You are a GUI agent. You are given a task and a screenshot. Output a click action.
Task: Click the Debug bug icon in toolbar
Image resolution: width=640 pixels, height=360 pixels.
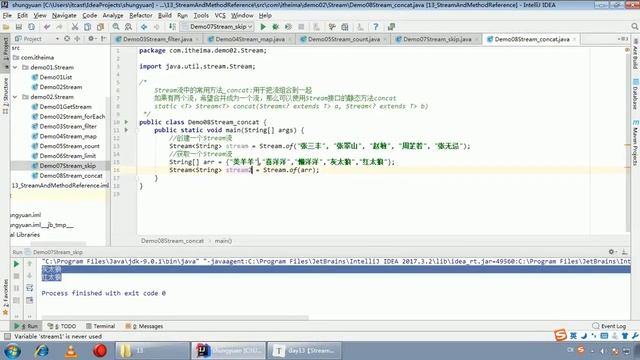point(276,27)
